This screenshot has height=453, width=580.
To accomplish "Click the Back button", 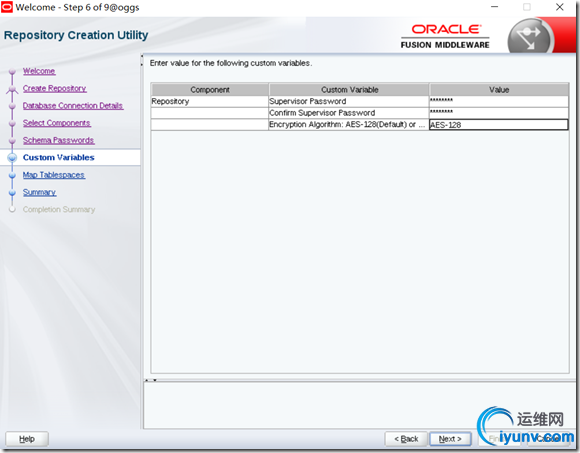I will 406,439.
